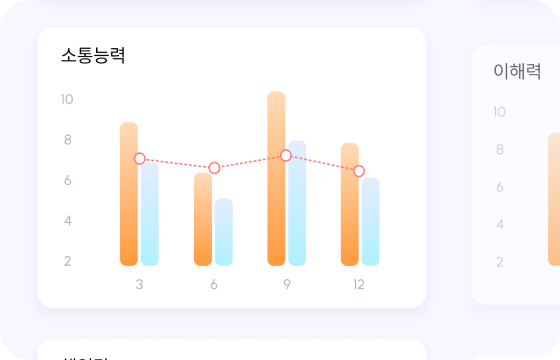This screenshot has height=360, width=560.
Task: Click the y-axis value 10 in 소통능력 chart
Action: click(67, 99)
